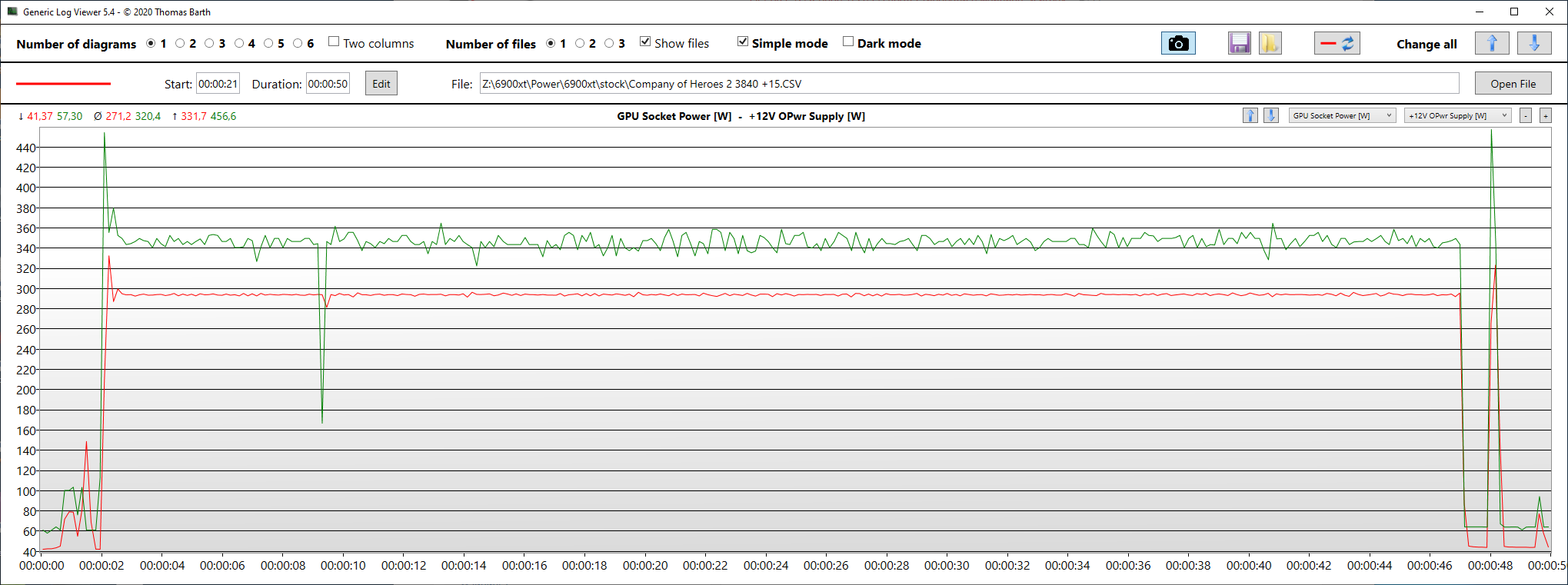This screenshot has height=585, width=1568.
Task: Select 4 for Number of diagrams
Action: tap(239, 43)
